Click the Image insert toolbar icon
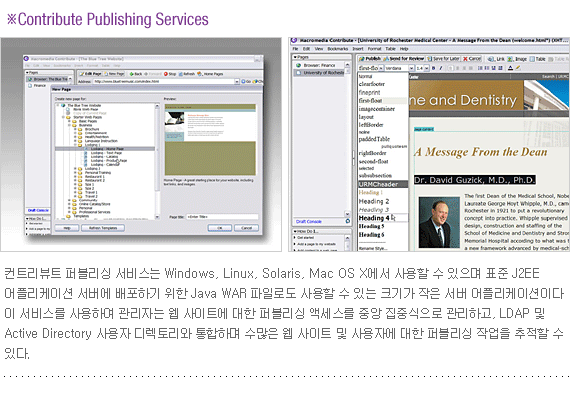The image size is (570, 396). click(510, 59)
